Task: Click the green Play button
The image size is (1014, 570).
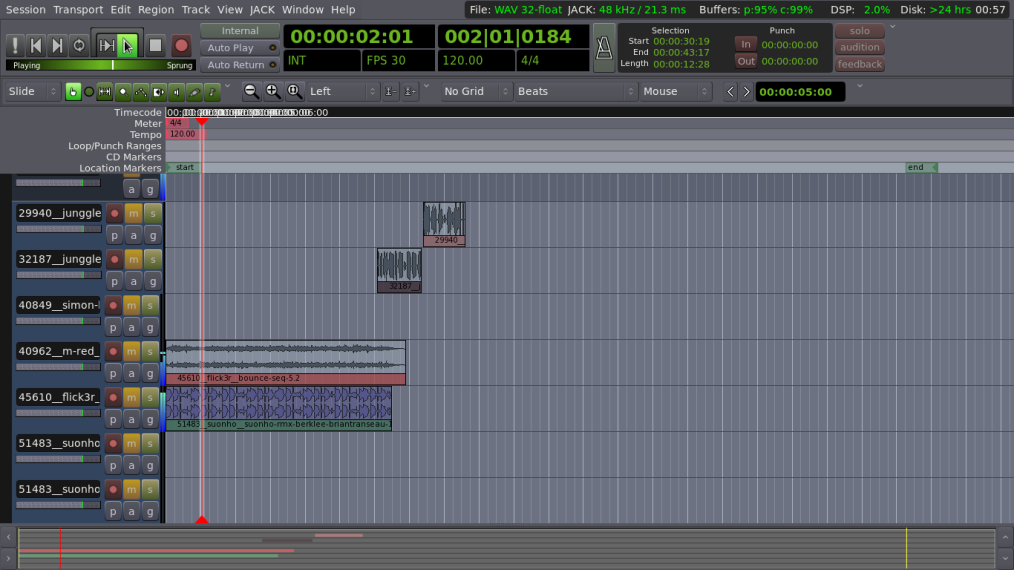Action: point(127,45)
